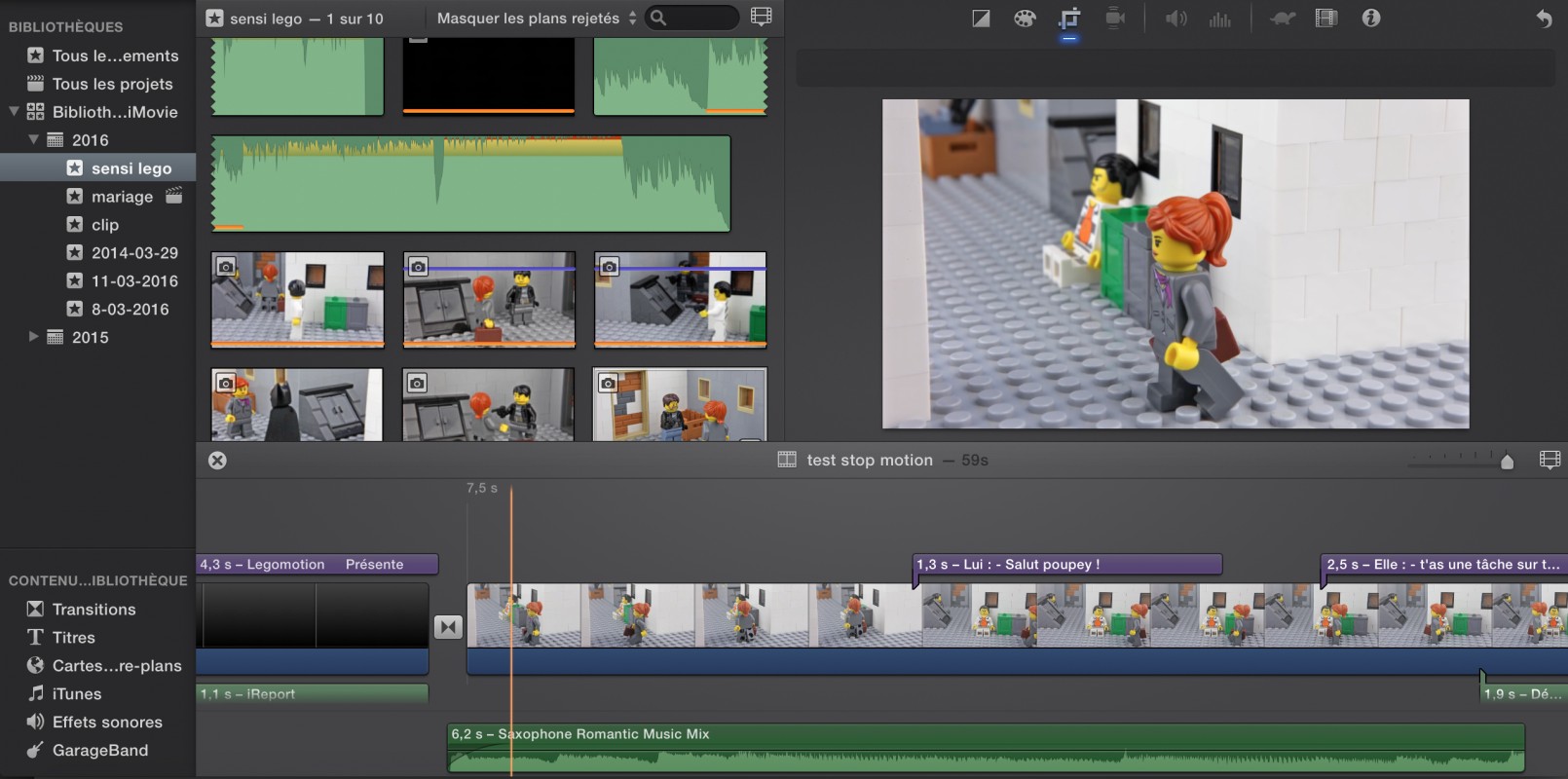The width and height of the screenshot is (1568, 779).
Task: Select the cropping tool
Action: tap(1069, 19)
